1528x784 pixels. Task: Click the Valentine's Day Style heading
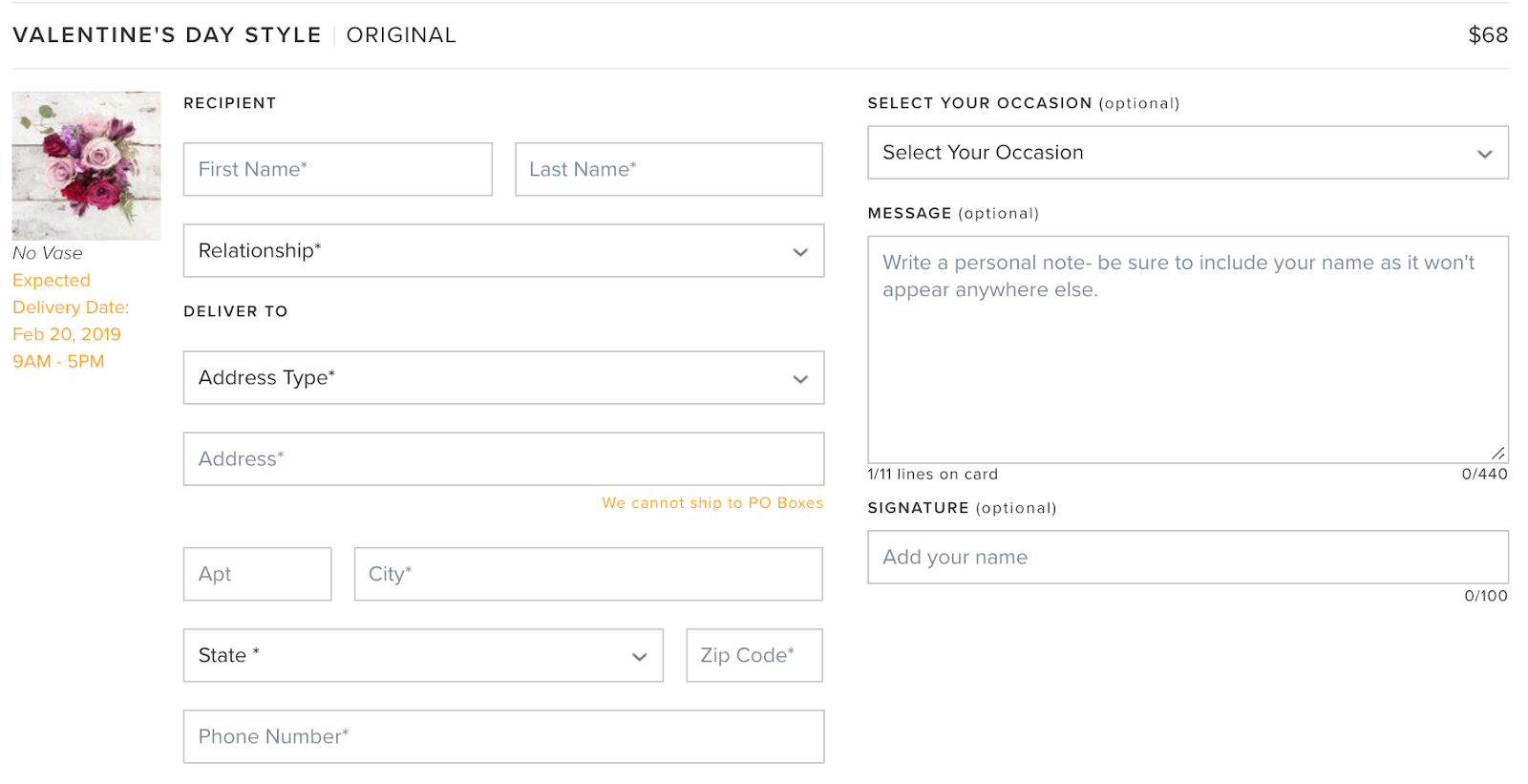pyautogui.click(x=167, y=35)
